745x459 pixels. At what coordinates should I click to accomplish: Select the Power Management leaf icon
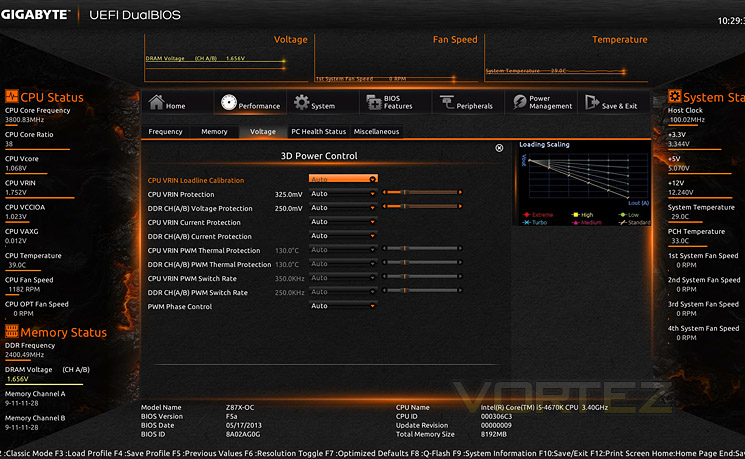[x=519, y=102]
